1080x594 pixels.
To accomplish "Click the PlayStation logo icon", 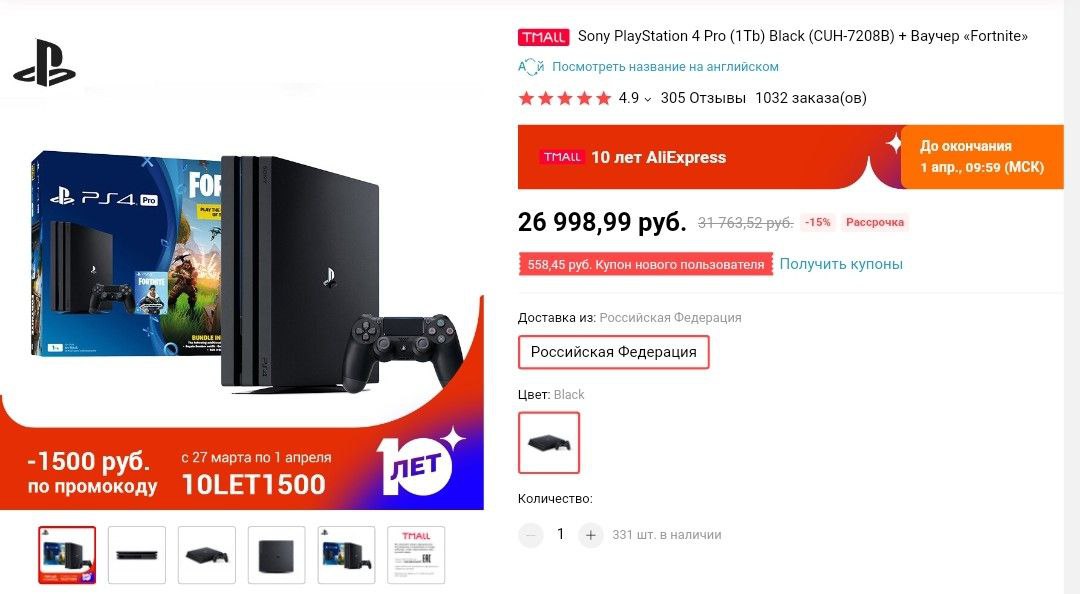I will coord(45,63).
